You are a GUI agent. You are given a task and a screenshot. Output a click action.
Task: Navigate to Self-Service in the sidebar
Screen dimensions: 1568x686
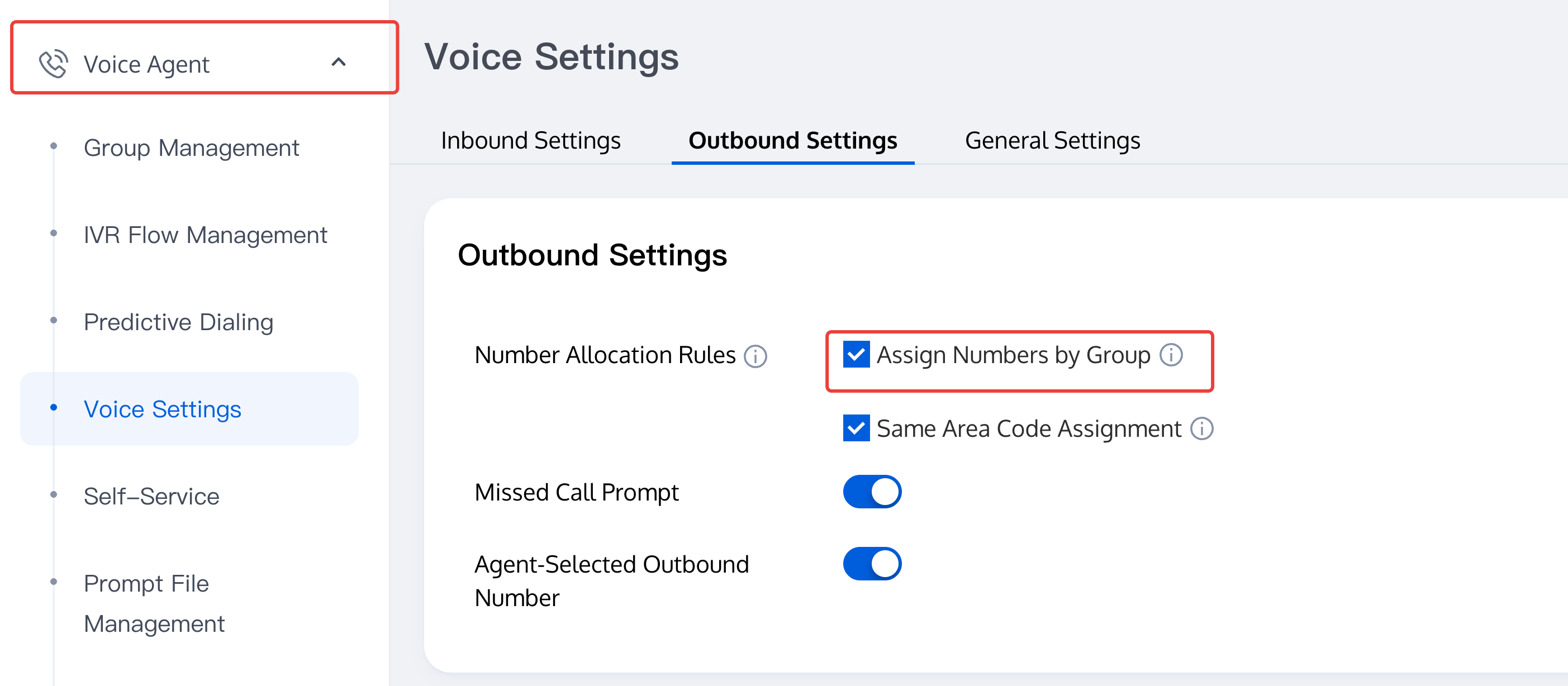(151, 497)
